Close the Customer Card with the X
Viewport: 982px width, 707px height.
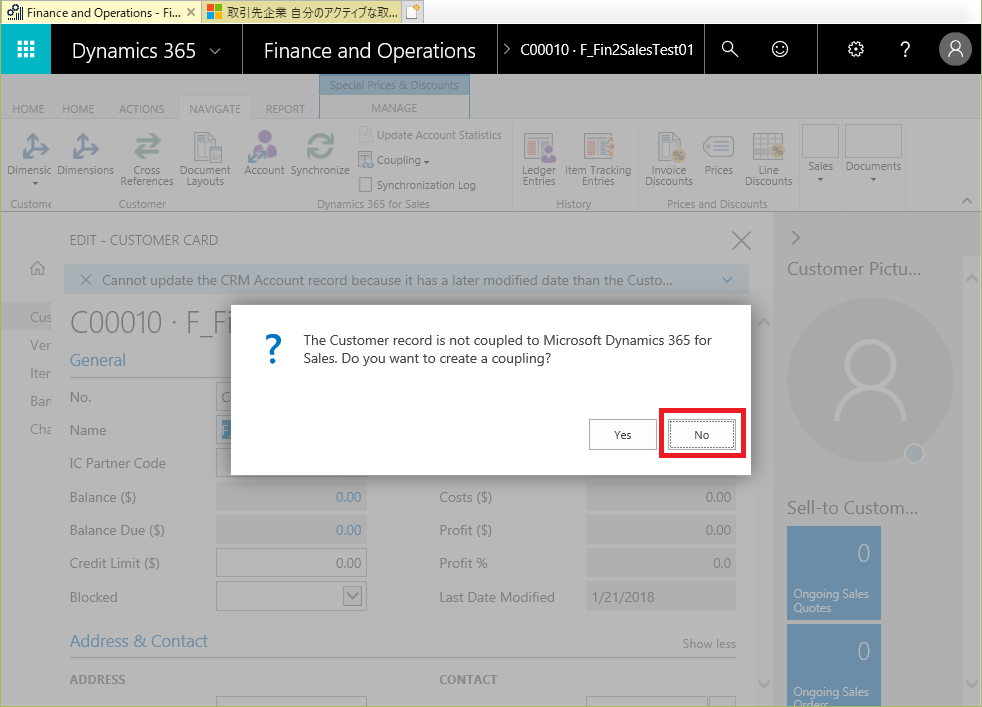tap(742, 240)
